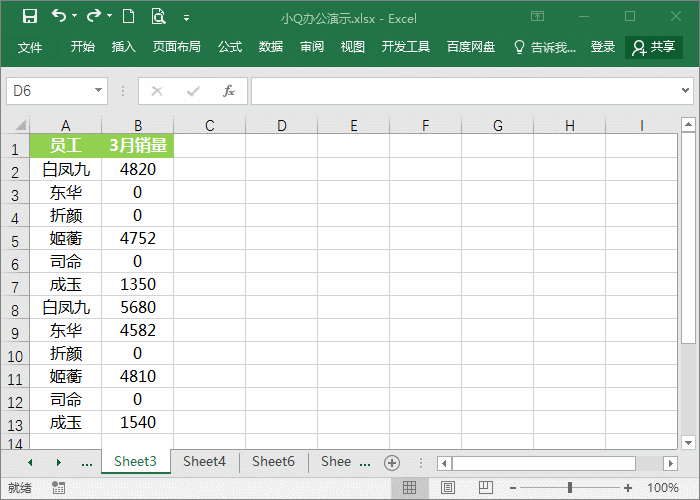Open the 公式 tab
700x500 pixels.
tap(230, 46)
